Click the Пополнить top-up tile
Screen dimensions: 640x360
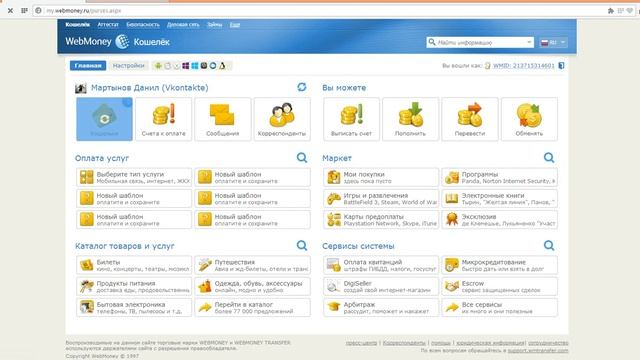click(411, 119)
